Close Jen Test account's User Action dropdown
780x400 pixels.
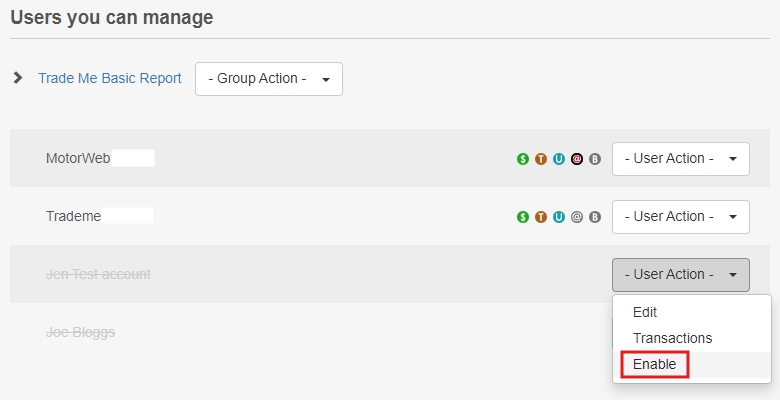tap(680, 275)
